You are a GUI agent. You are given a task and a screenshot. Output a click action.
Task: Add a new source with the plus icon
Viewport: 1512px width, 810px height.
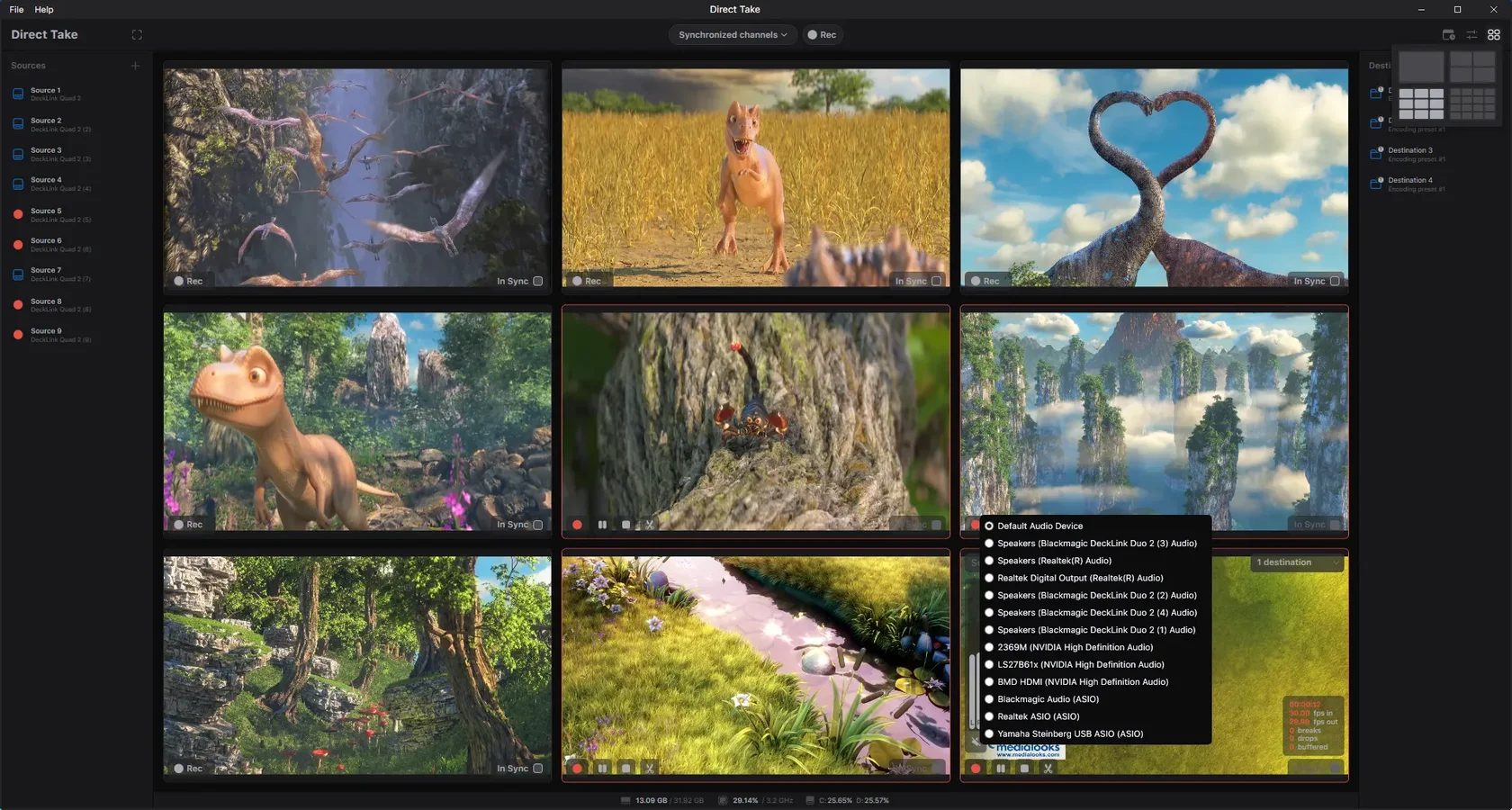tap(135, 66)
